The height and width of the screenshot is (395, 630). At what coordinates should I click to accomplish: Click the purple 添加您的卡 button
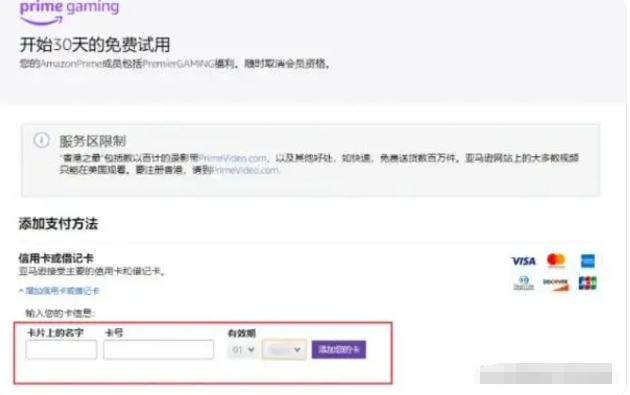pos(339,350)
